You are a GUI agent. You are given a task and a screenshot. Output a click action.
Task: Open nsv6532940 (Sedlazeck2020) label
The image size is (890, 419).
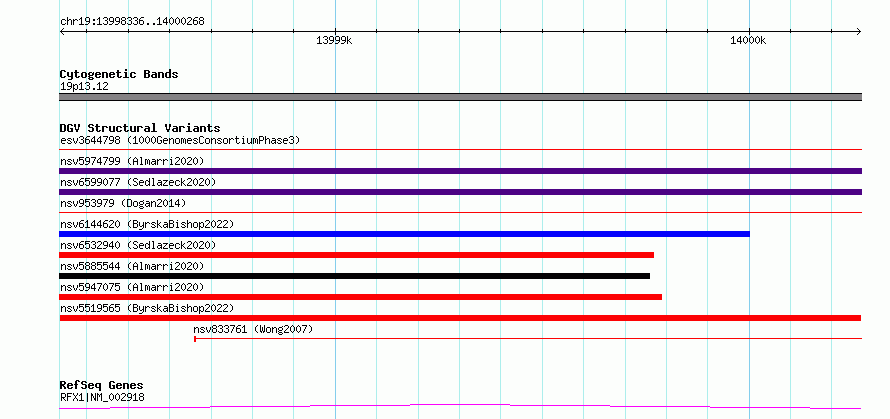138,245
